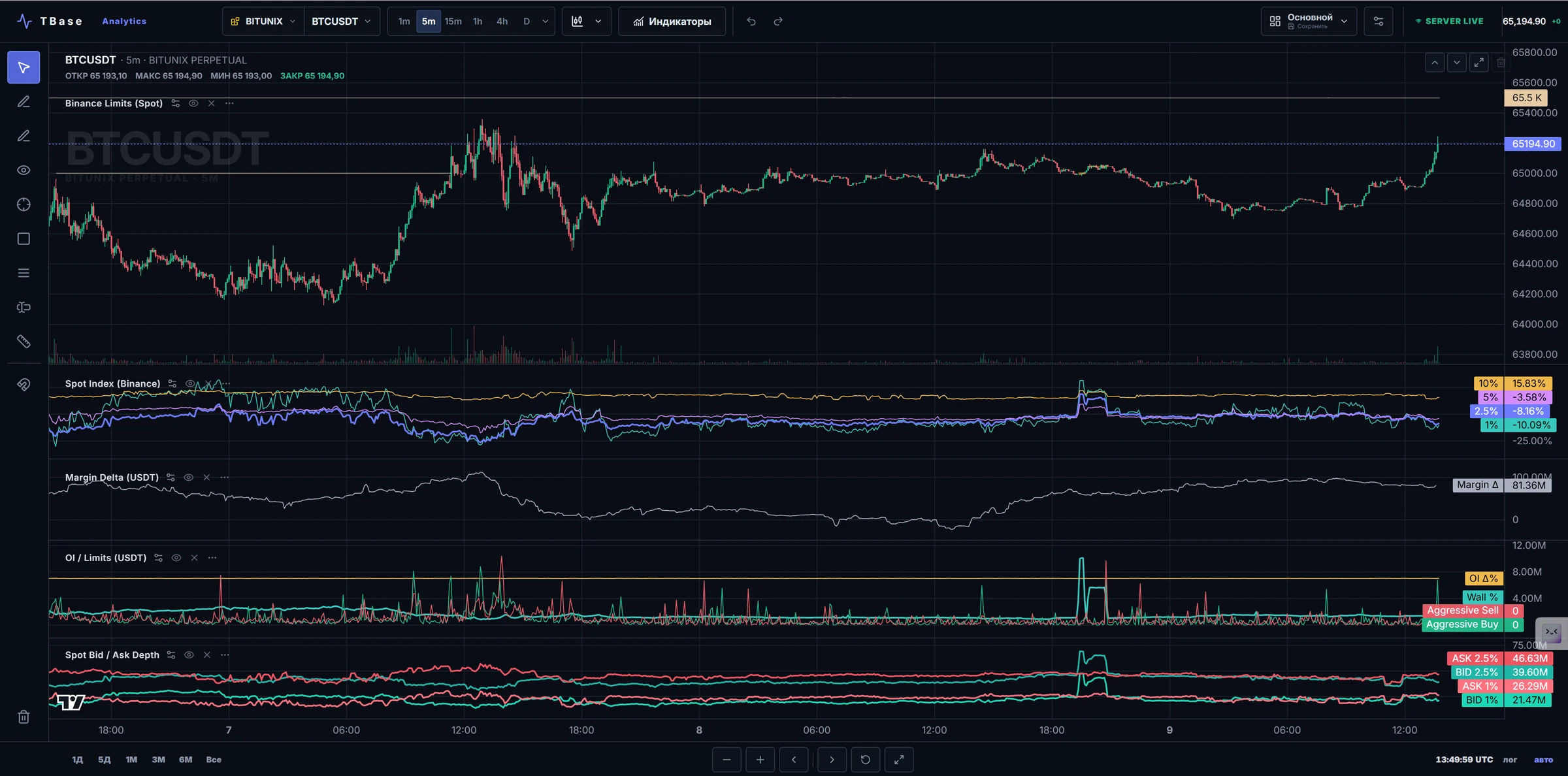
Task: Move the chart view left
Action: click(794, 760)
